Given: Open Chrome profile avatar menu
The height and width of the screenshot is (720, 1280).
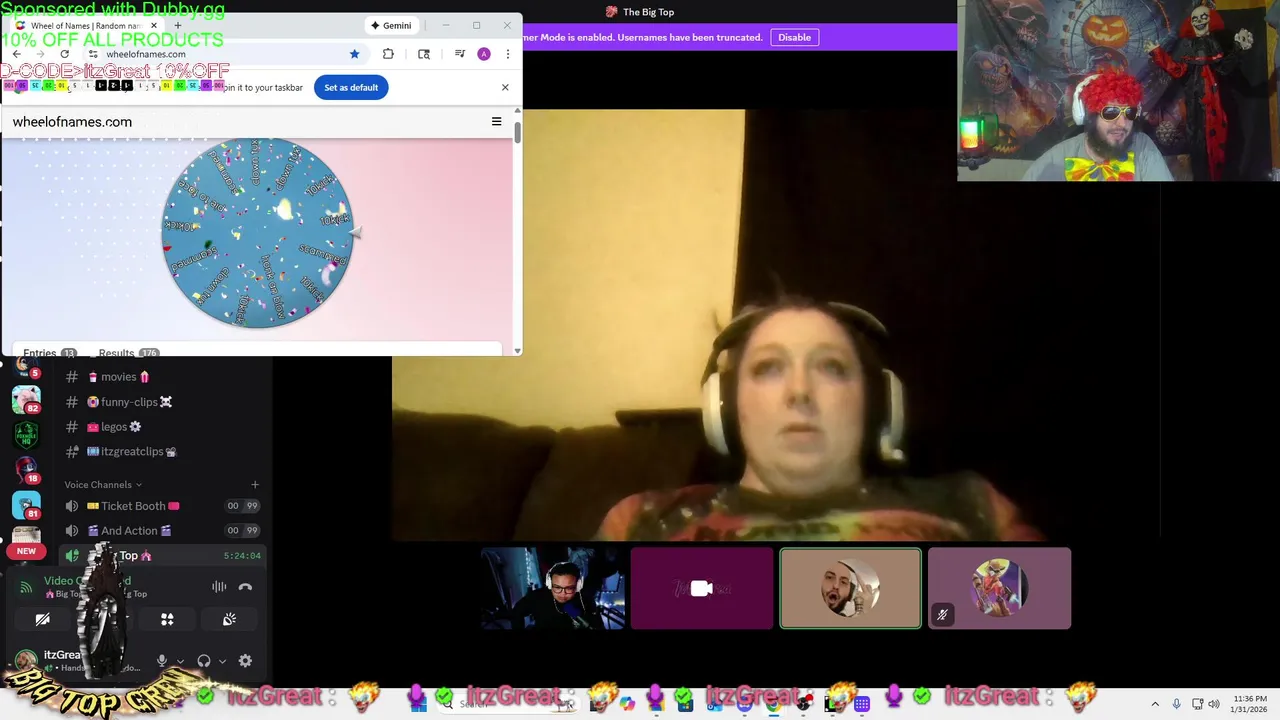Looking at the screenshot, I should point(484,54).
